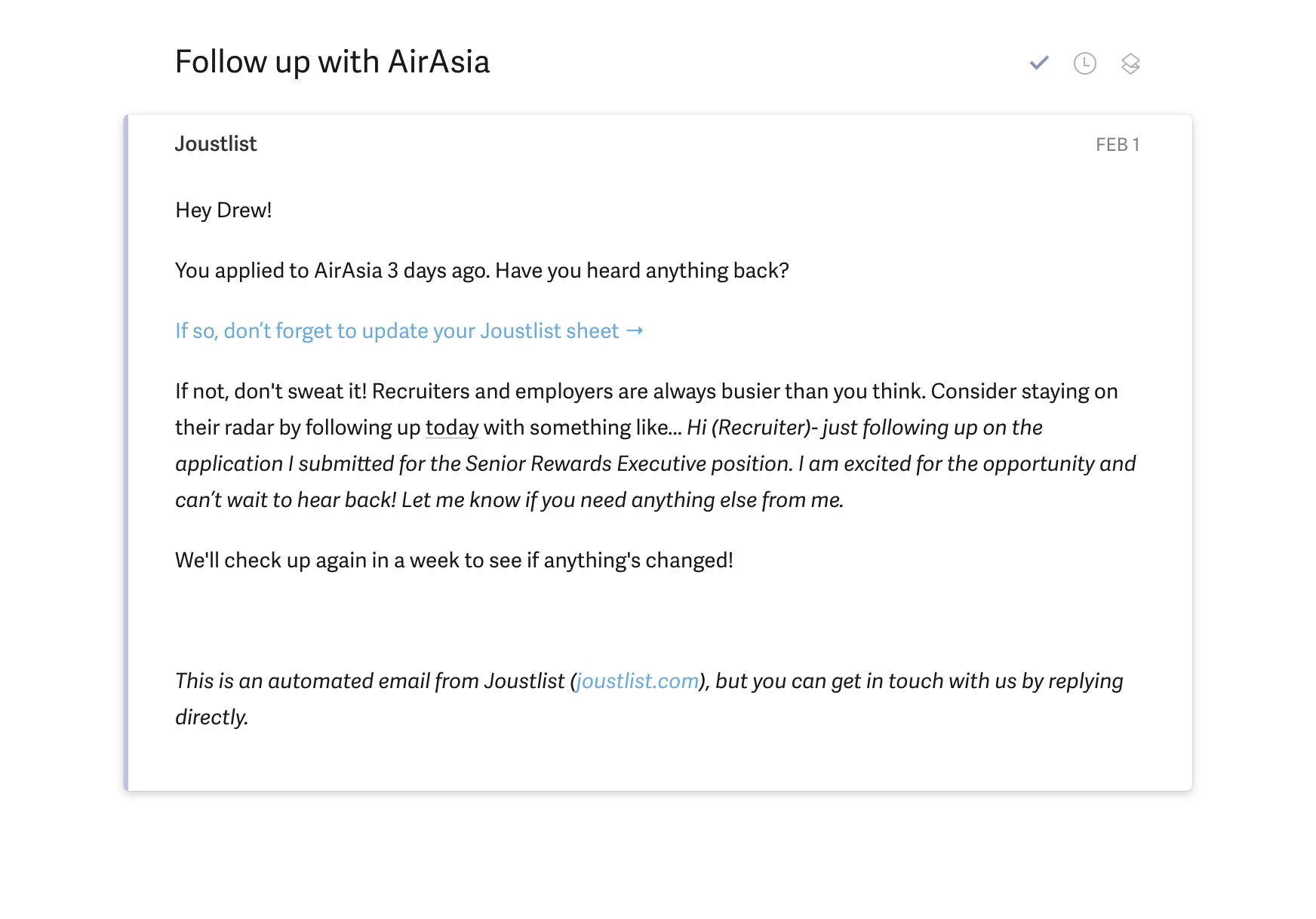This screenshot has width=1316, height=919.
Task: Click the purple left border of email card
Action: (126, 453)
